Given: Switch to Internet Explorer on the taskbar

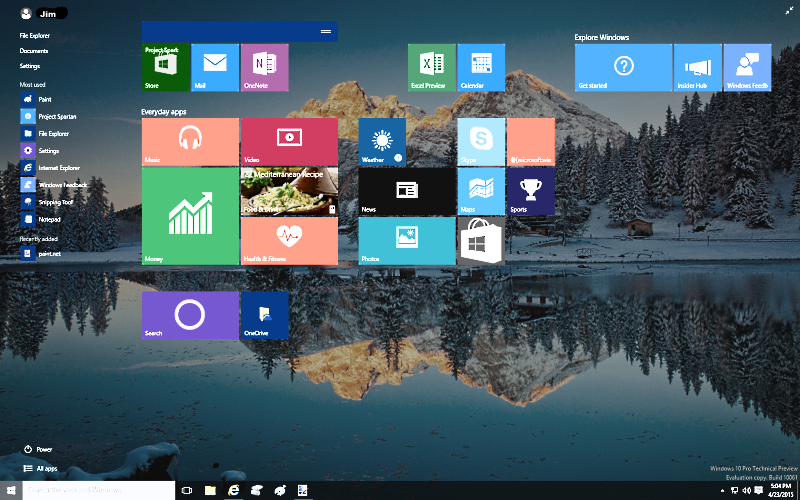Looking at the screenshot, I should pyautogui.click(x=234, y=490).
